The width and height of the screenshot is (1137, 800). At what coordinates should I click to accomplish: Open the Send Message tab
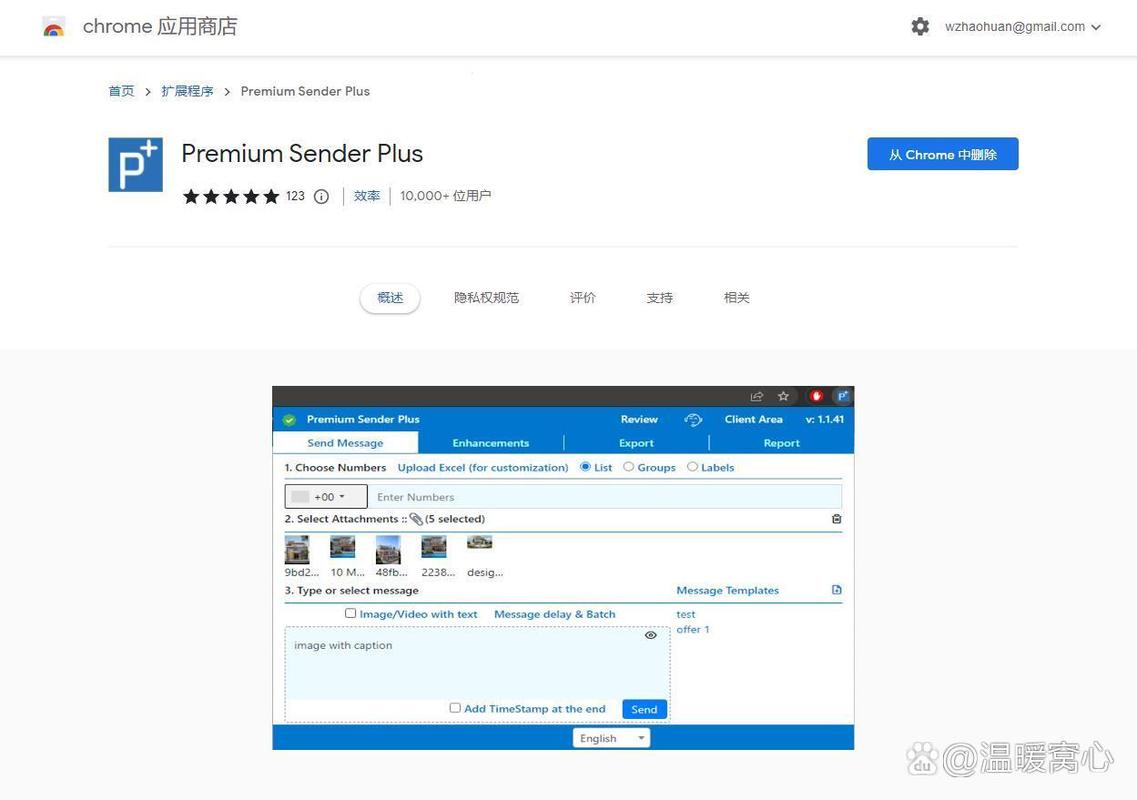coord(346,443)
